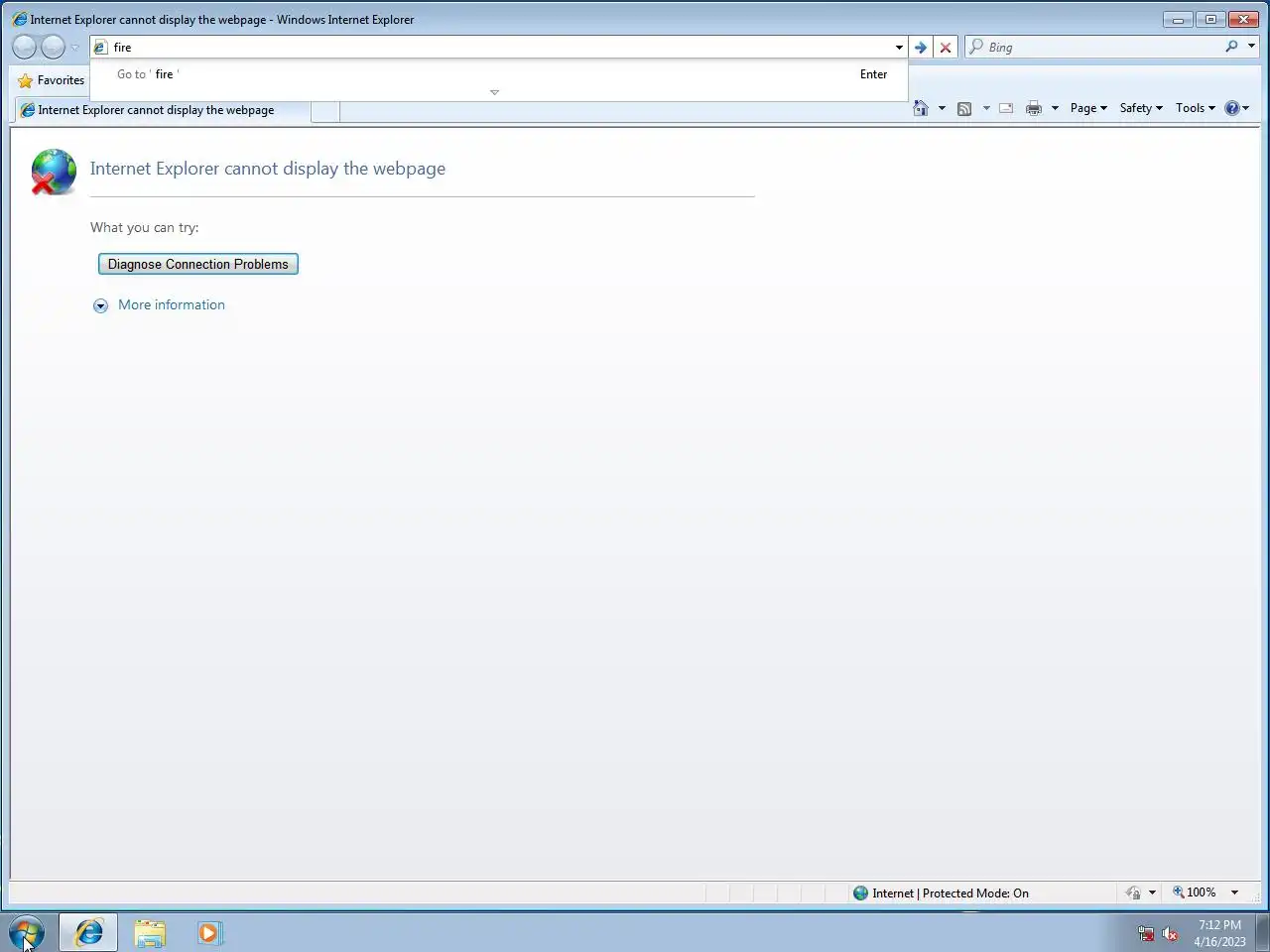The width and height of the screenshot is (1270, 952).
Task: Expand the More information chevron icon
Action: pyautogui.click(x=100, y=305)
